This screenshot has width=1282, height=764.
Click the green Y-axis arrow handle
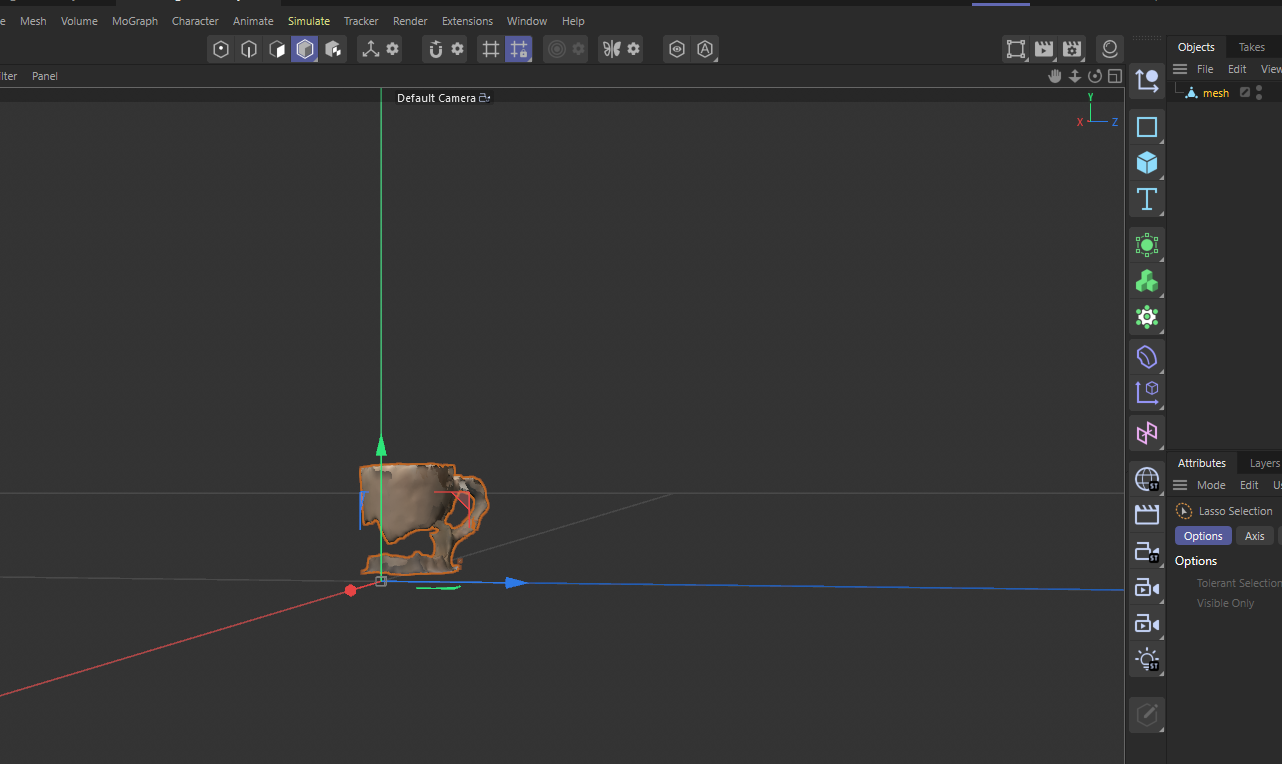tap(381, 446)
